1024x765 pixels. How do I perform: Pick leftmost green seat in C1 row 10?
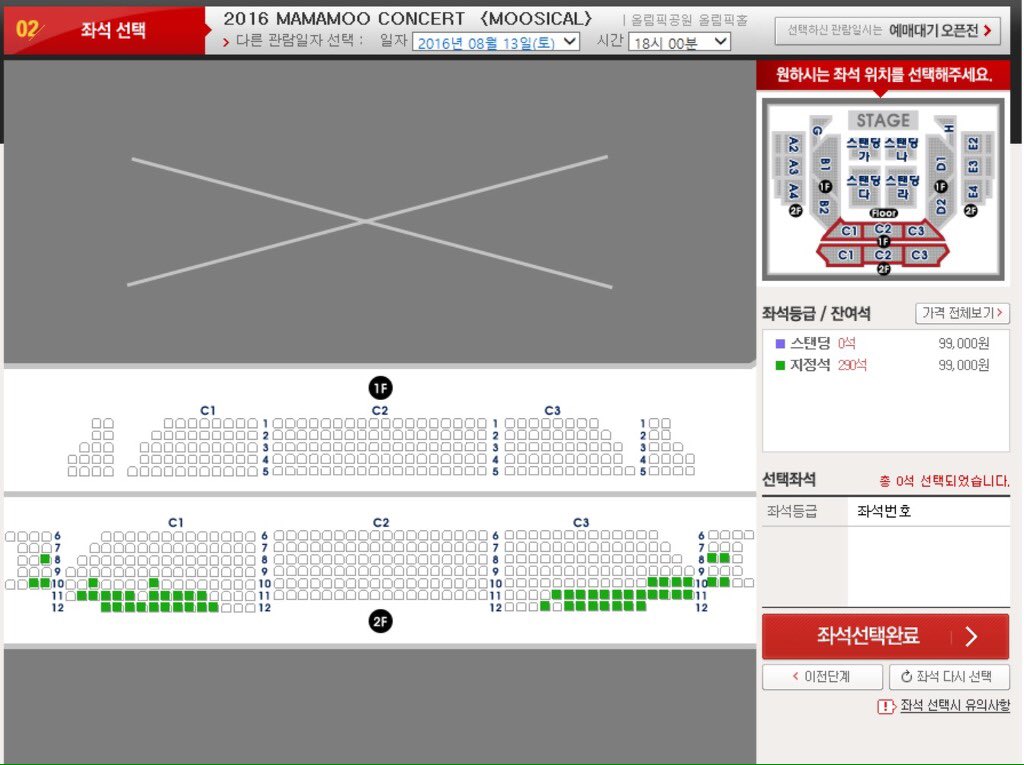[x=93, y=583]
